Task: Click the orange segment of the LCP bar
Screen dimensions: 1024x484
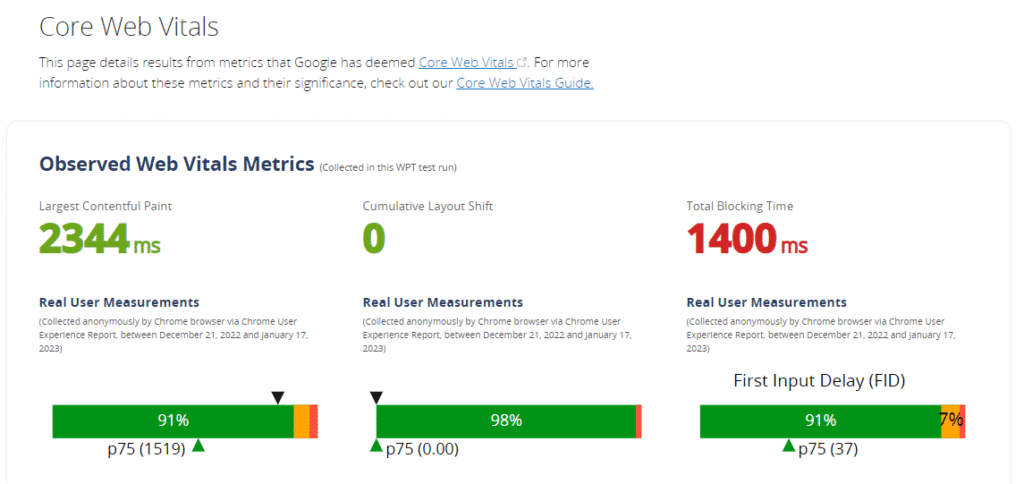Action: [301, 421]
